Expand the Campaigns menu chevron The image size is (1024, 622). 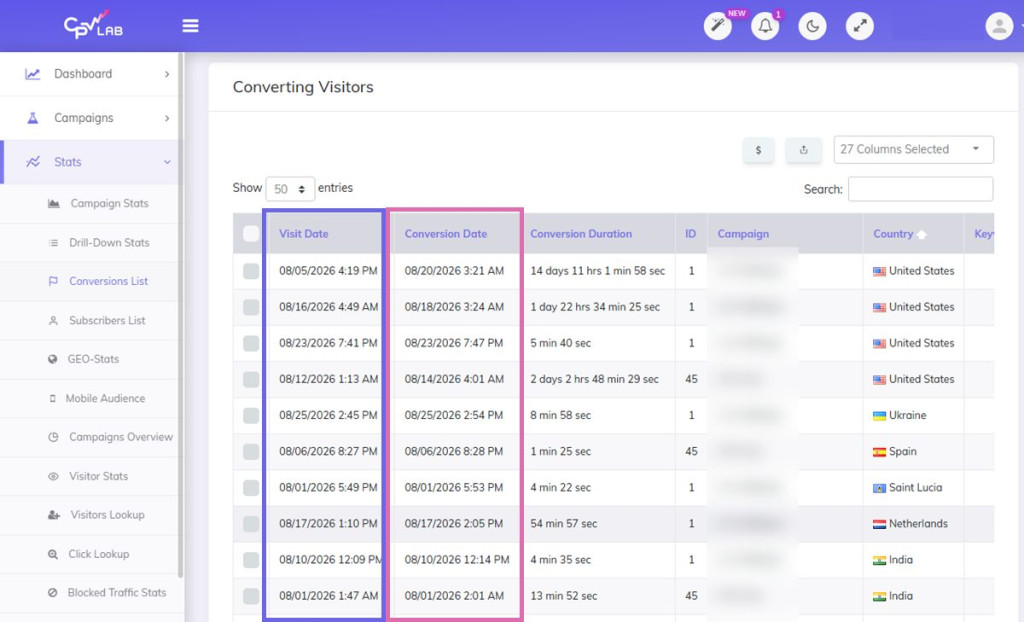point(167,118)
